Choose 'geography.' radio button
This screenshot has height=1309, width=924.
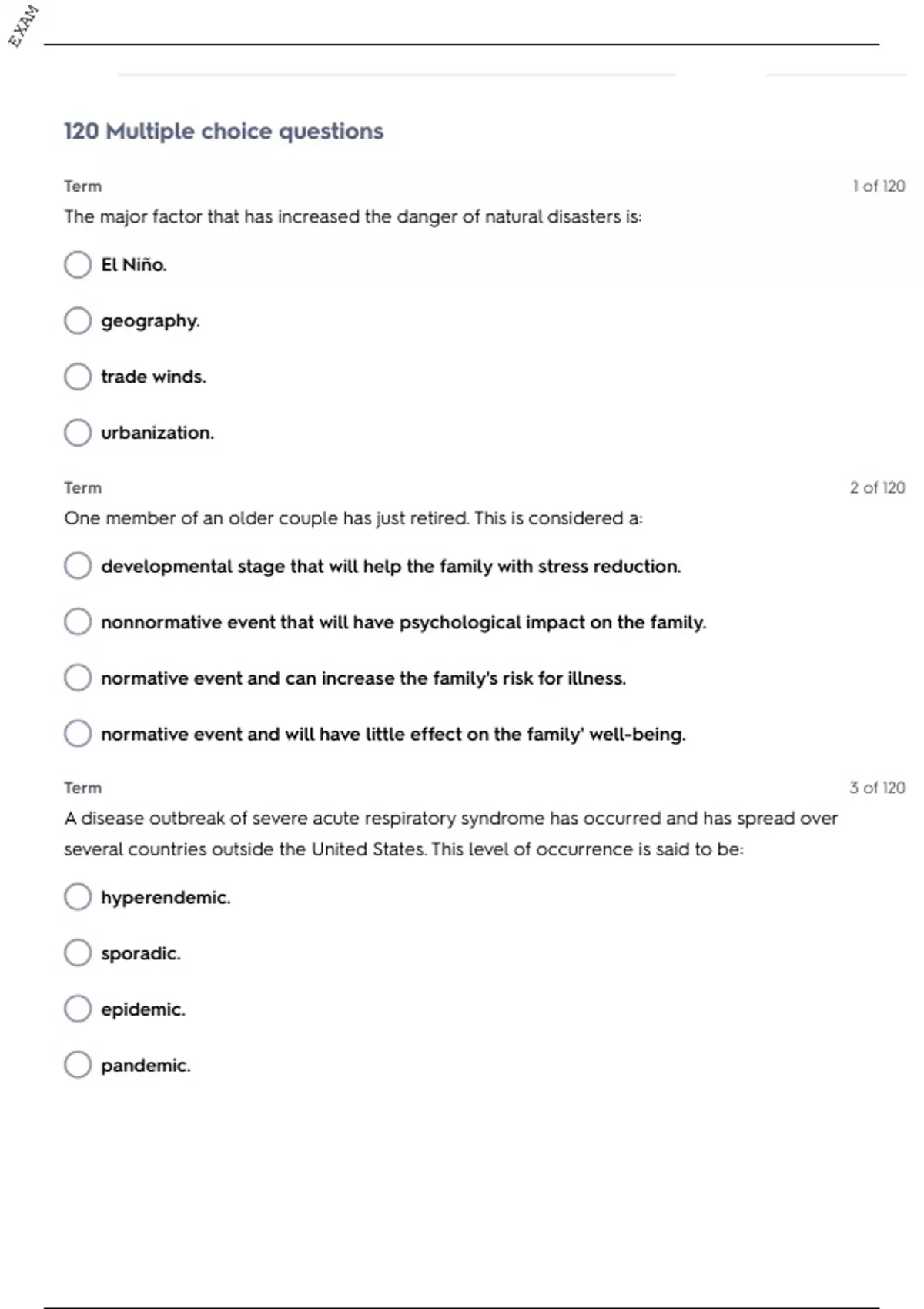click(78, 321)
